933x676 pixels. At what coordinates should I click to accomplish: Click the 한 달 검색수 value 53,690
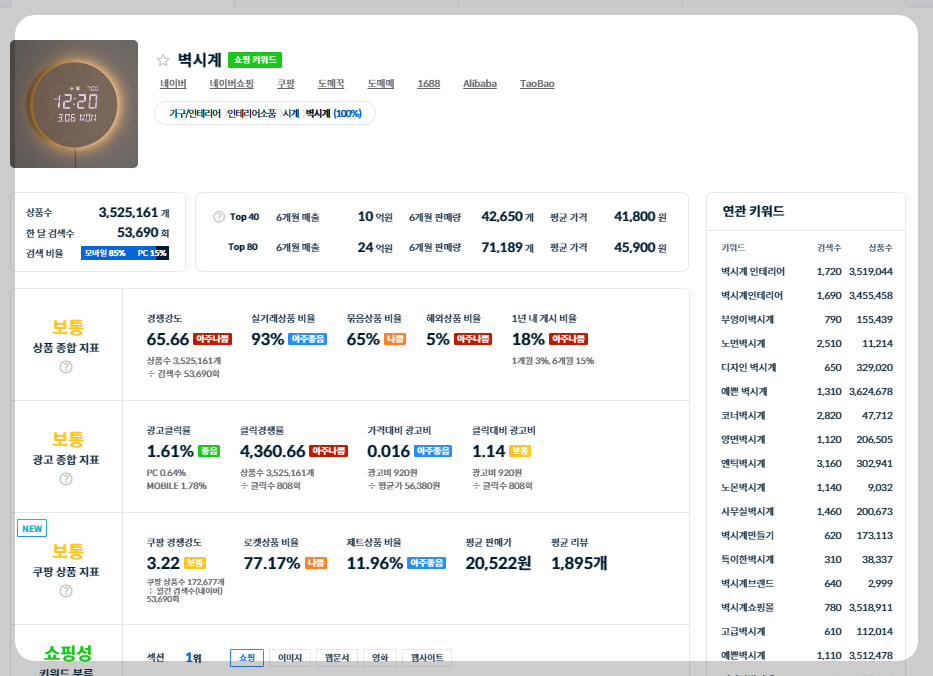pos(137,232)
